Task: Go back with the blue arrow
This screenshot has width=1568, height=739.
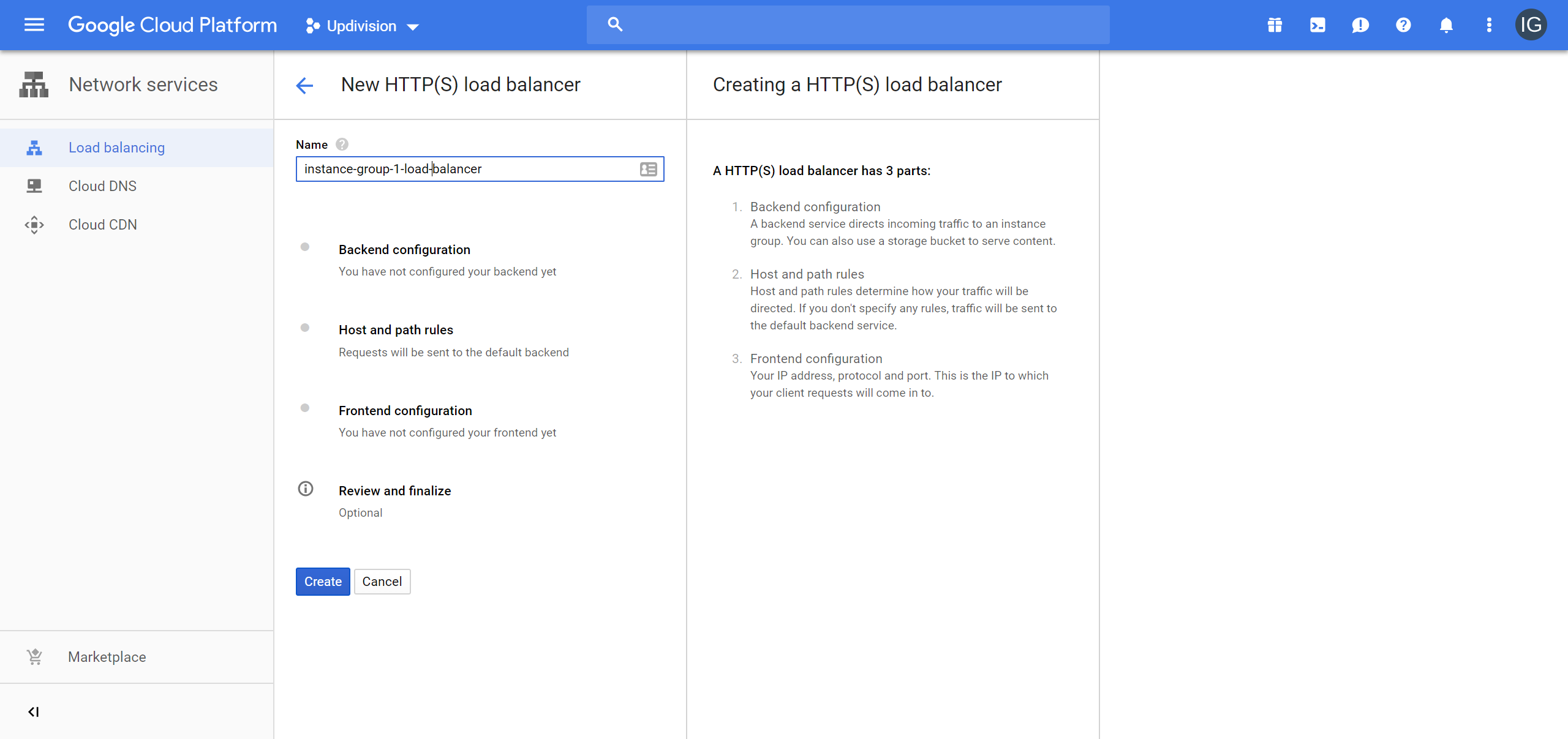Action: click(x=304, y=85)
